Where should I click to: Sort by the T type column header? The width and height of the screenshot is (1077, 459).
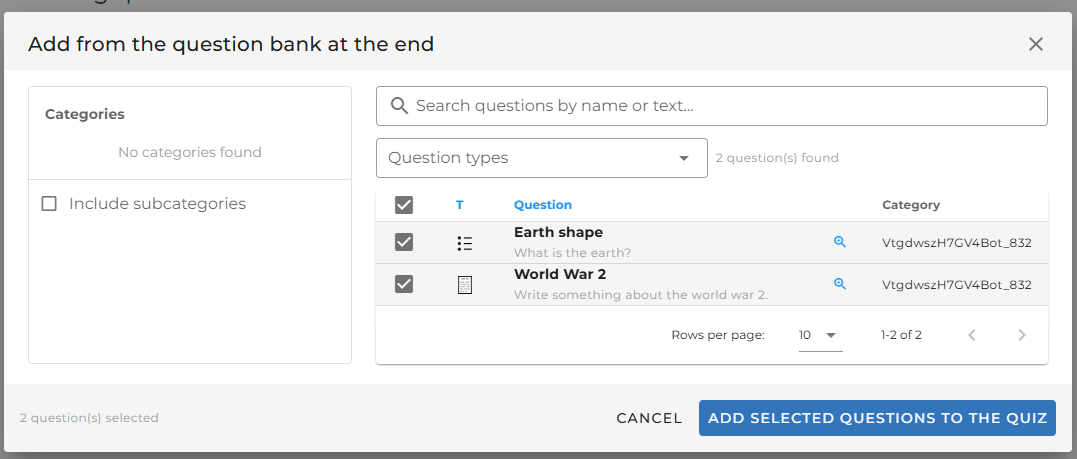(x=460, y=205)
